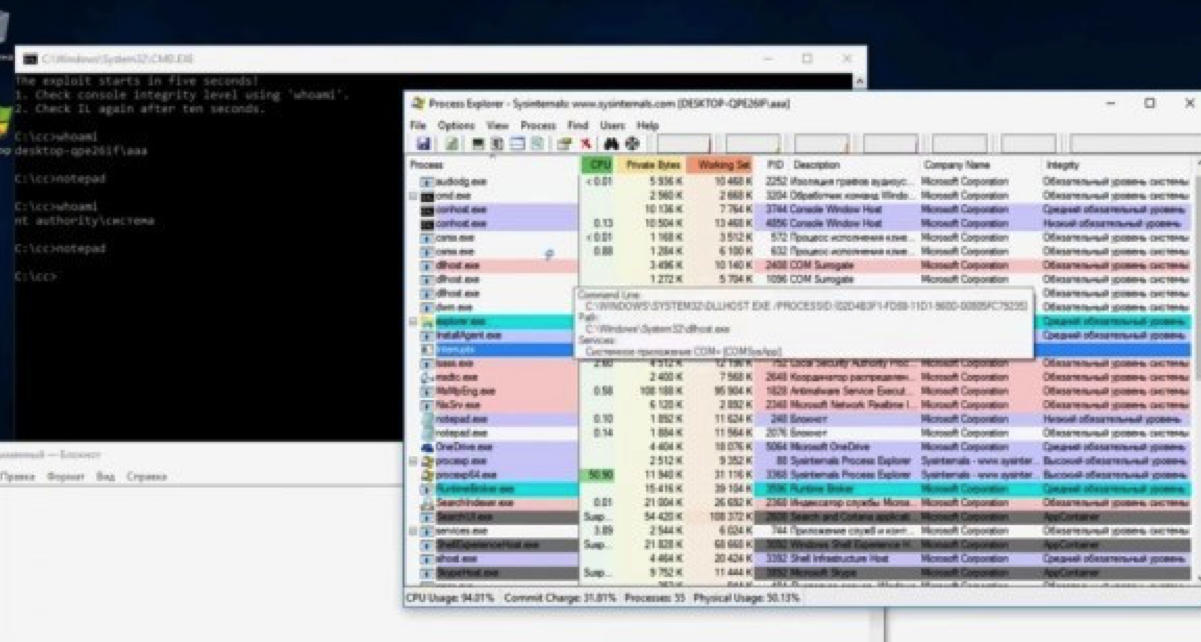The image size is (1201, 642).
Task: Click the vertical scrollbar in Process Explorer
Action: (1196, 370)
